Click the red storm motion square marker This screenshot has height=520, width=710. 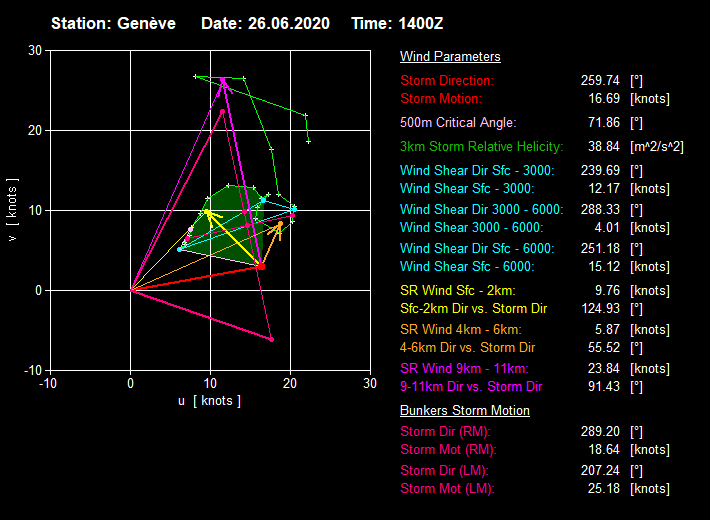(x=261, y=267)
